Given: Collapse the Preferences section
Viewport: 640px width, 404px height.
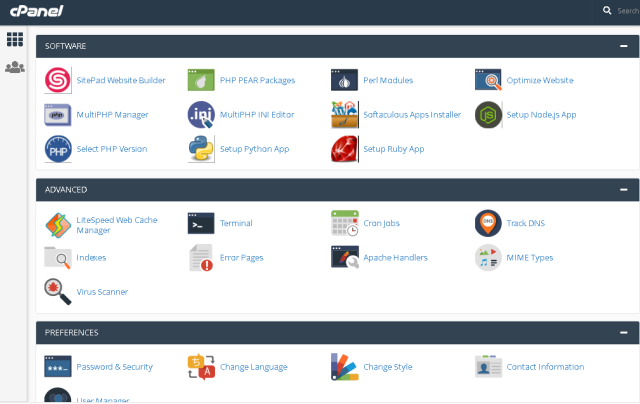Looking at the screenshot, I should (623, 332).
